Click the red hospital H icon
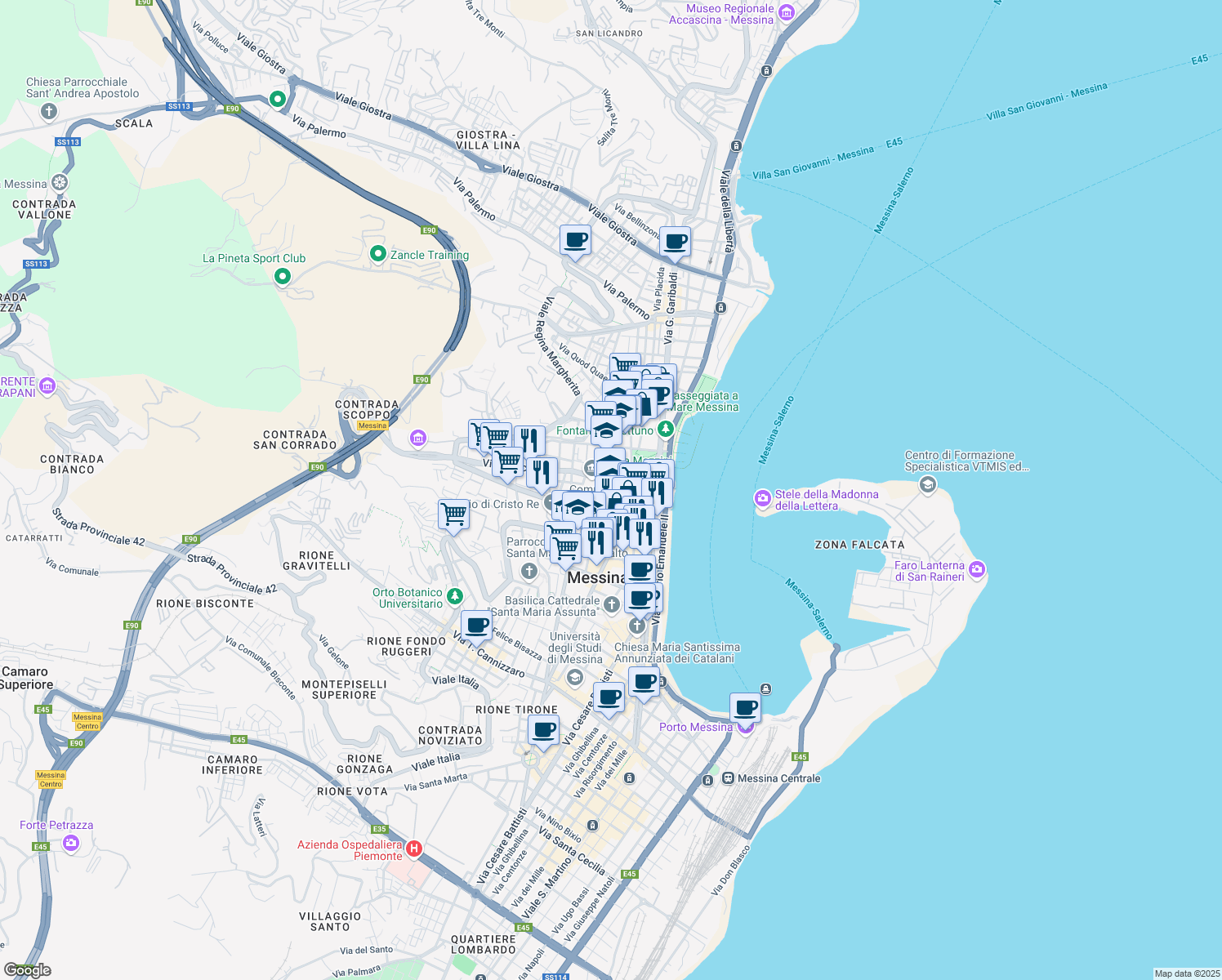1222x980 pixels. [414, 849]
